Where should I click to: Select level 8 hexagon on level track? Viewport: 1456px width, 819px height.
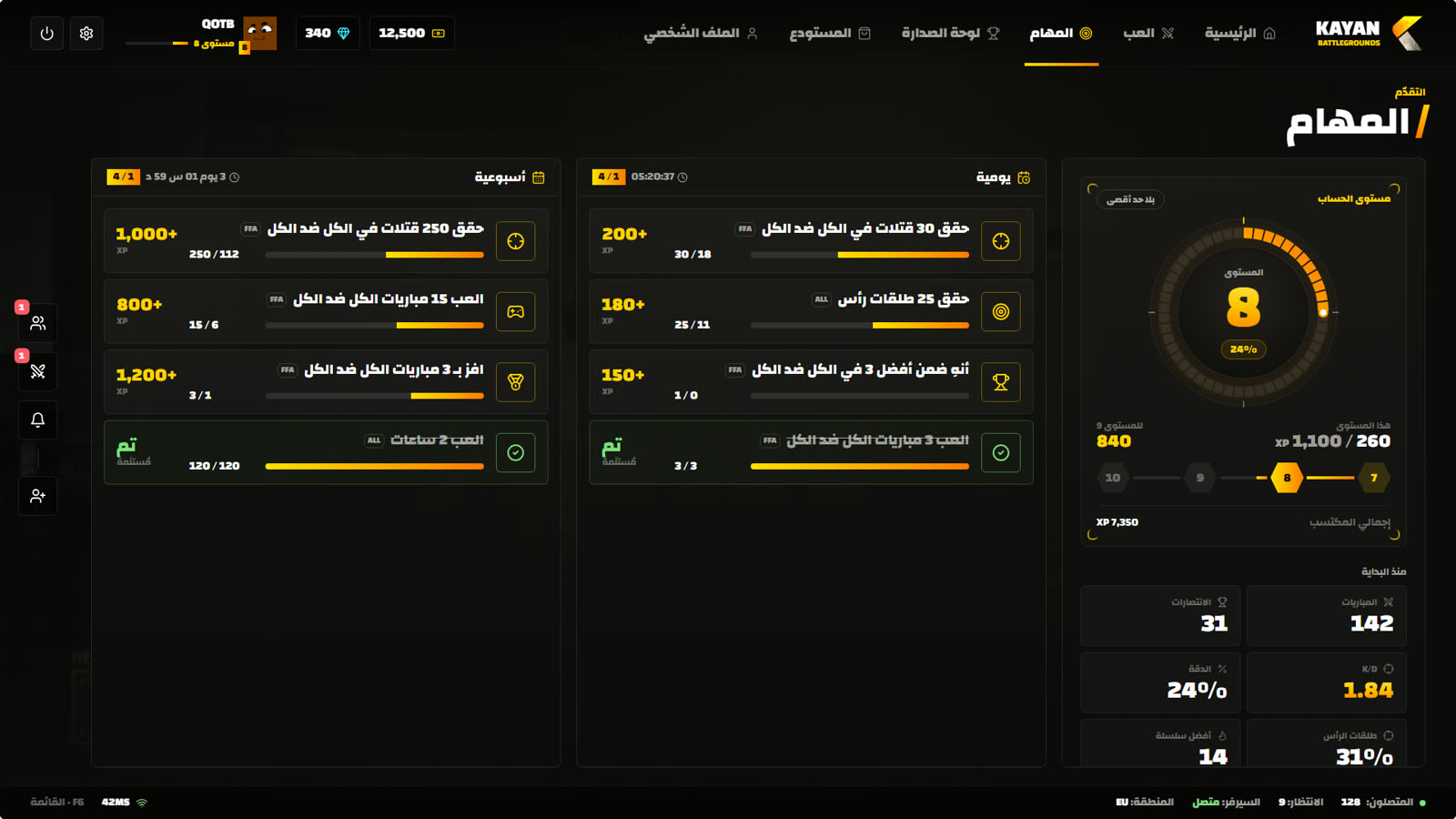(1287, 478)
